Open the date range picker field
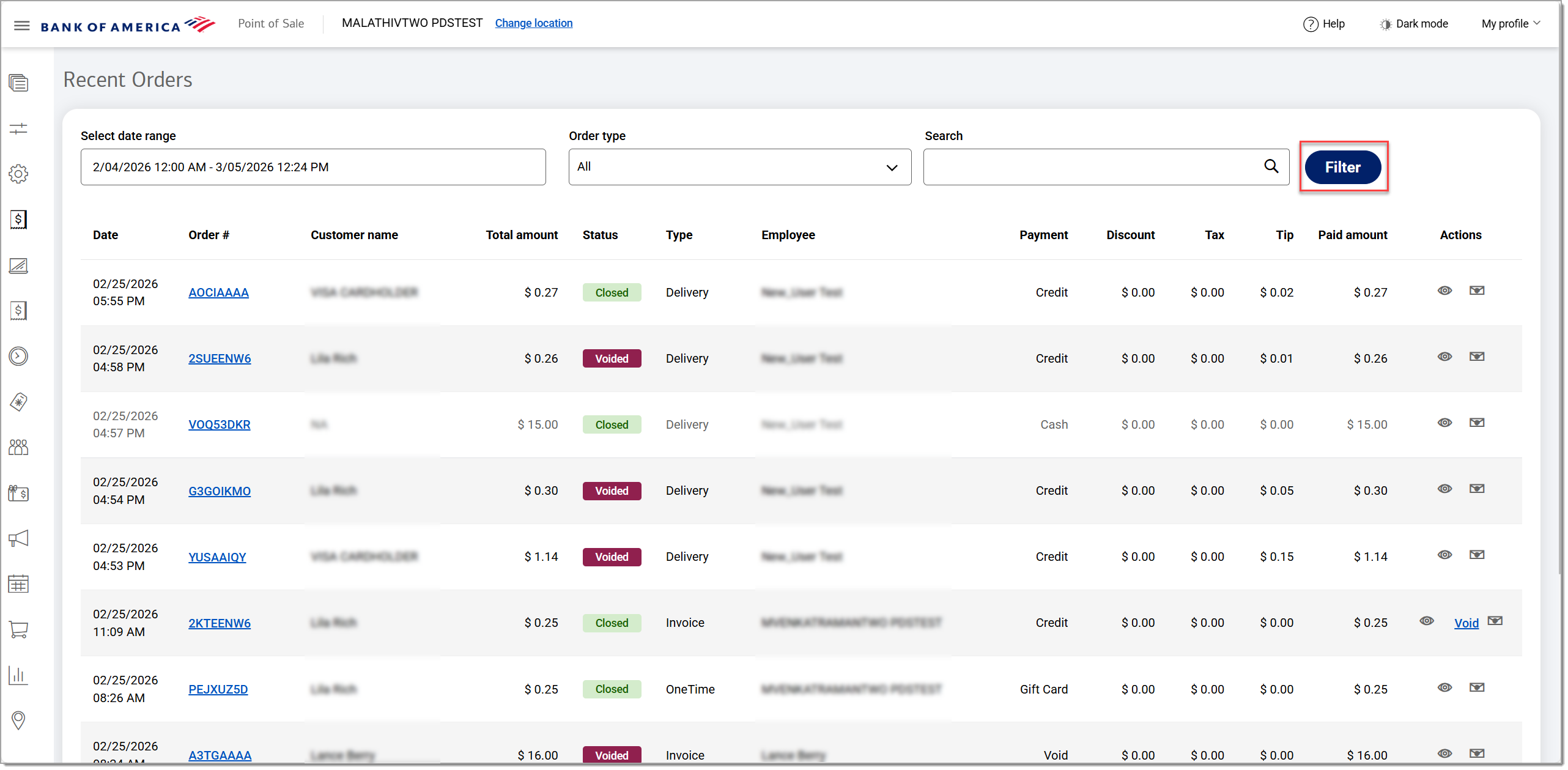 pyautogui.click(x=312, y=167)
